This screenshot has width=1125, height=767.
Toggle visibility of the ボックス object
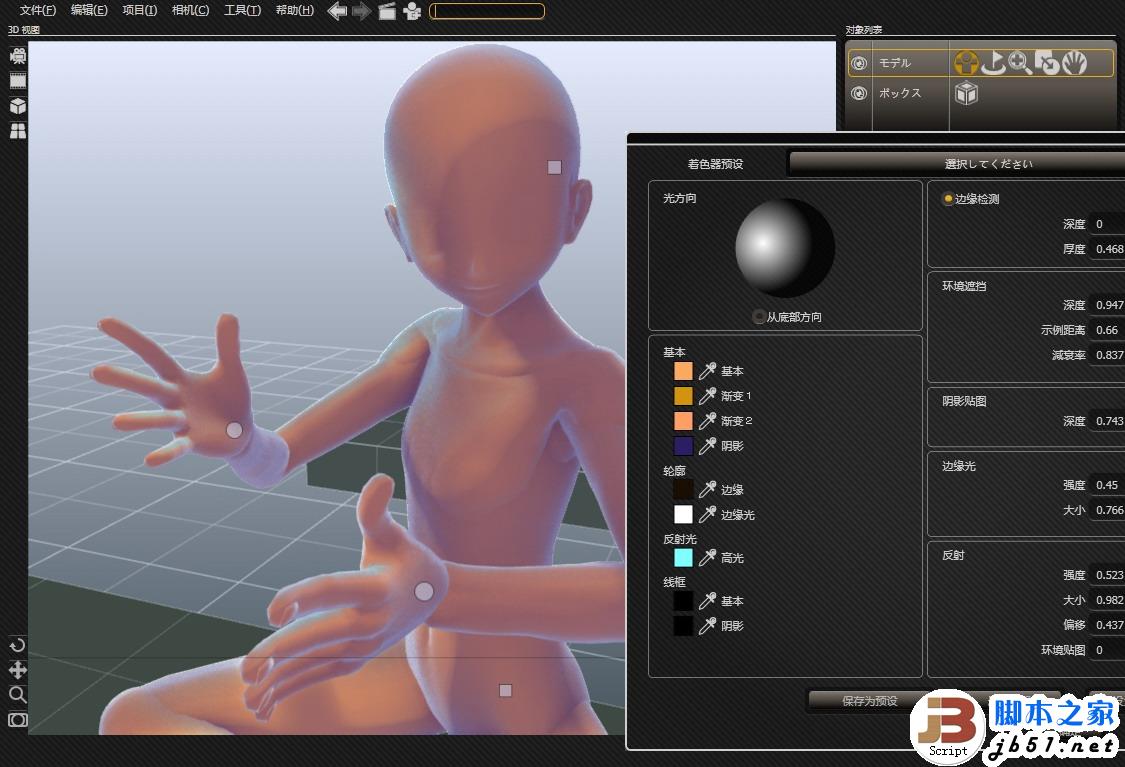coord(858,92)
